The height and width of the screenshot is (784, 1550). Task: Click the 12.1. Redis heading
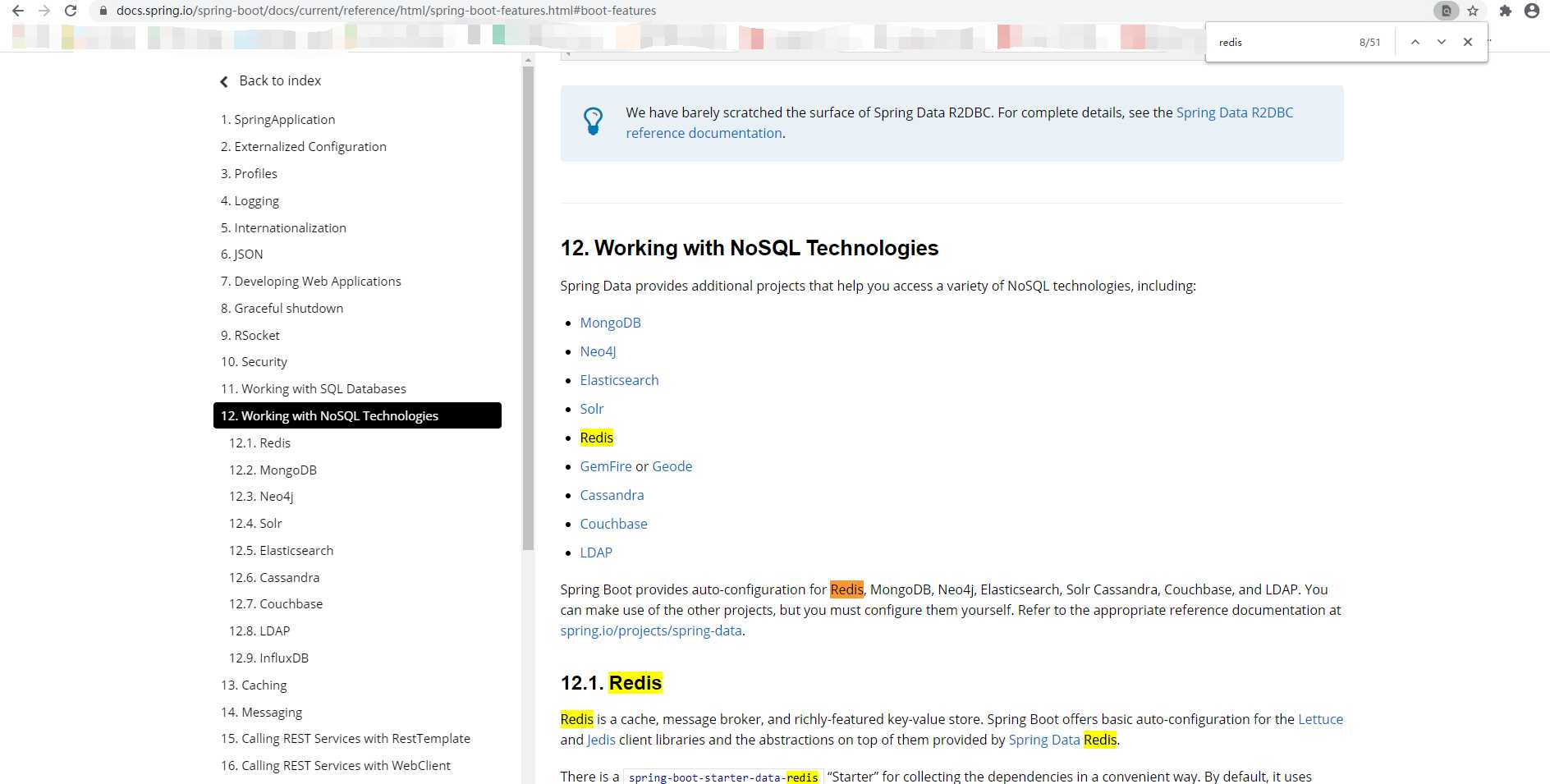[611, 683]
